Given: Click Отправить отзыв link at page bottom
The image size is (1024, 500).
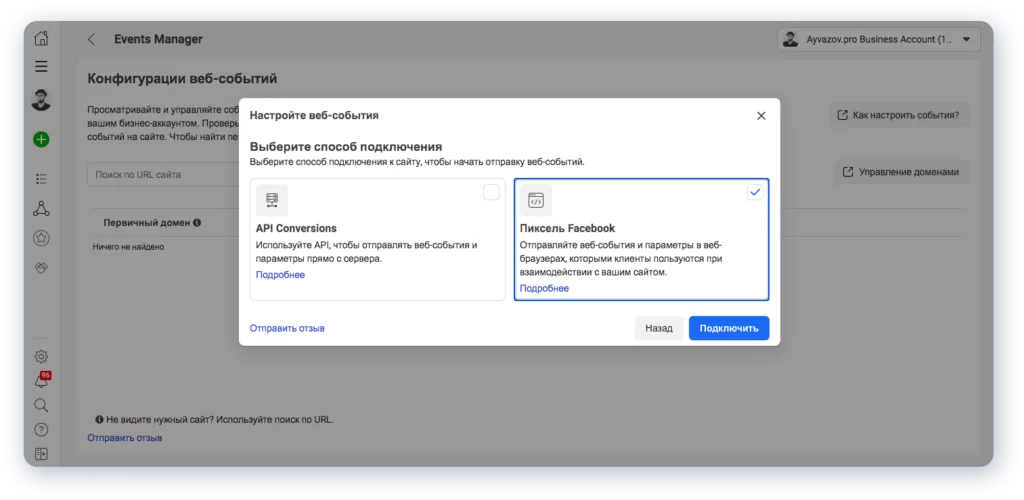Looking at the screenshot, I should [x=125, y=438].
